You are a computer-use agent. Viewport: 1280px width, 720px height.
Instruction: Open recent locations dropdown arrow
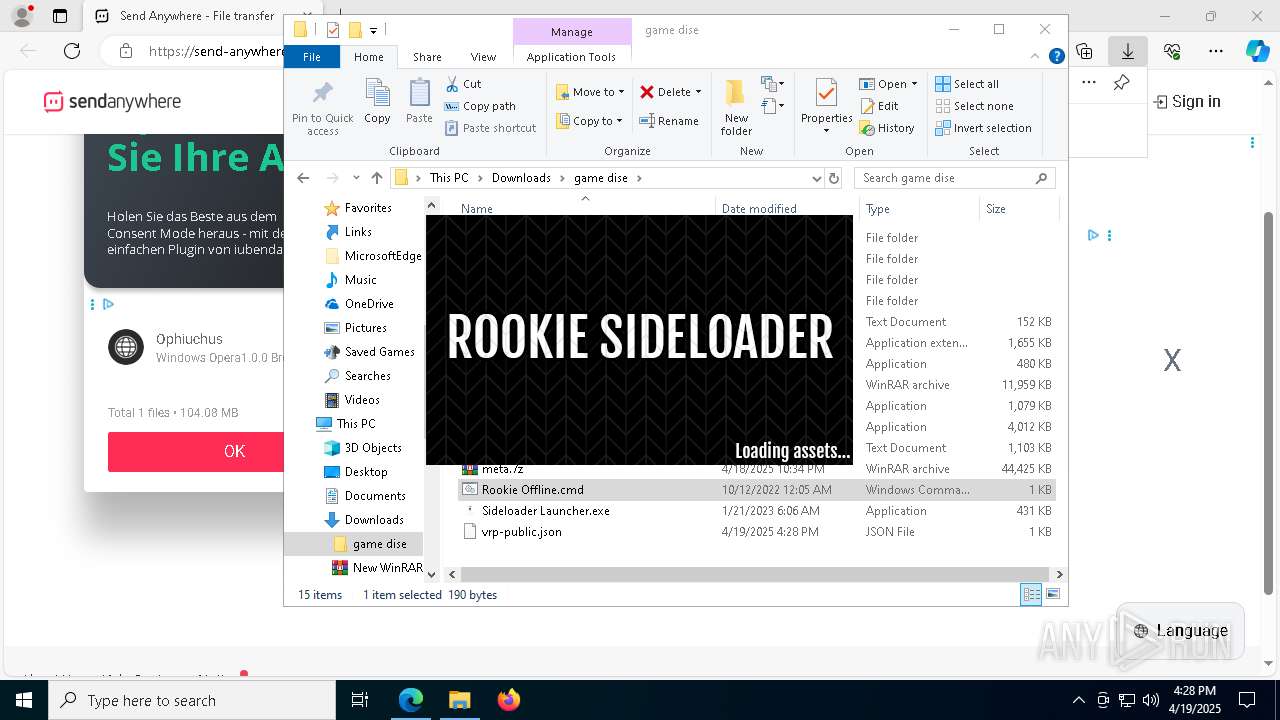click(355, 178)
